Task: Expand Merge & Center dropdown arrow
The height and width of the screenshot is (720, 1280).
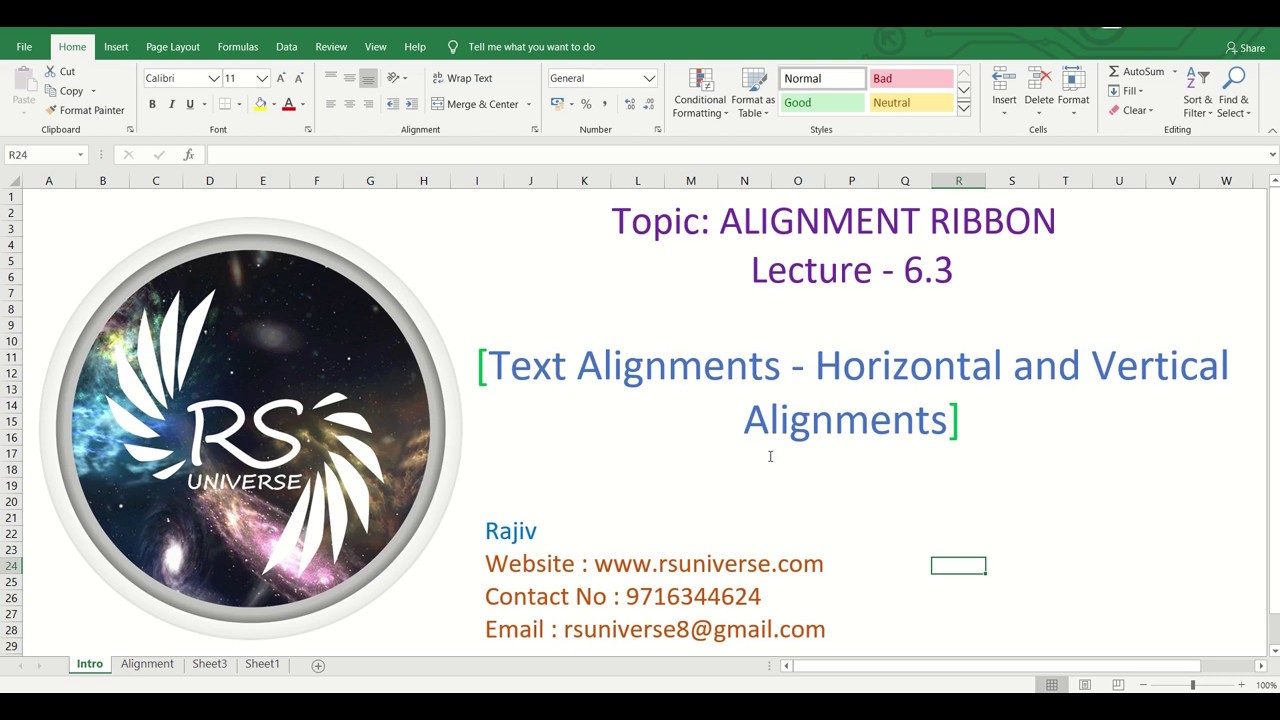Action: point(529,104)
